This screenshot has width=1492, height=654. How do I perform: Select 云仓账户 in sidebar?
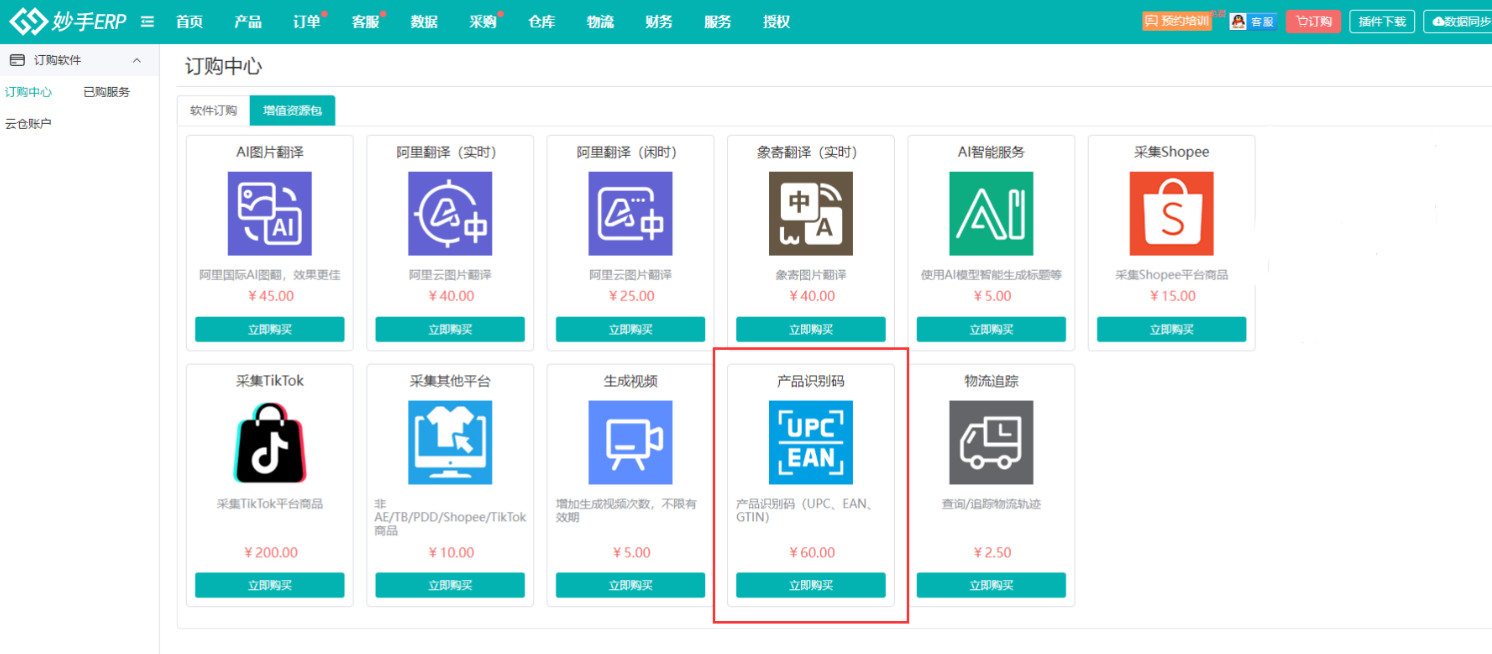29,124
